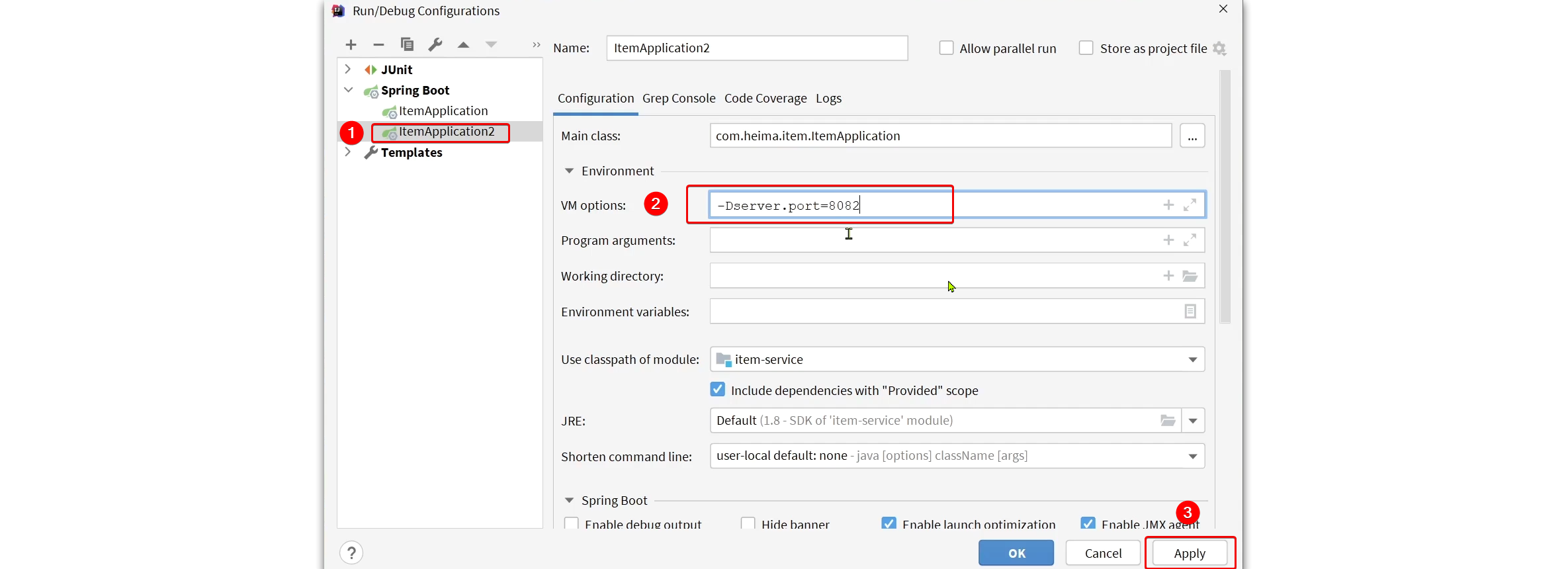1568x569 pixels.
Task: Add a new configuration with plus icon
Action: pos(351,45)
